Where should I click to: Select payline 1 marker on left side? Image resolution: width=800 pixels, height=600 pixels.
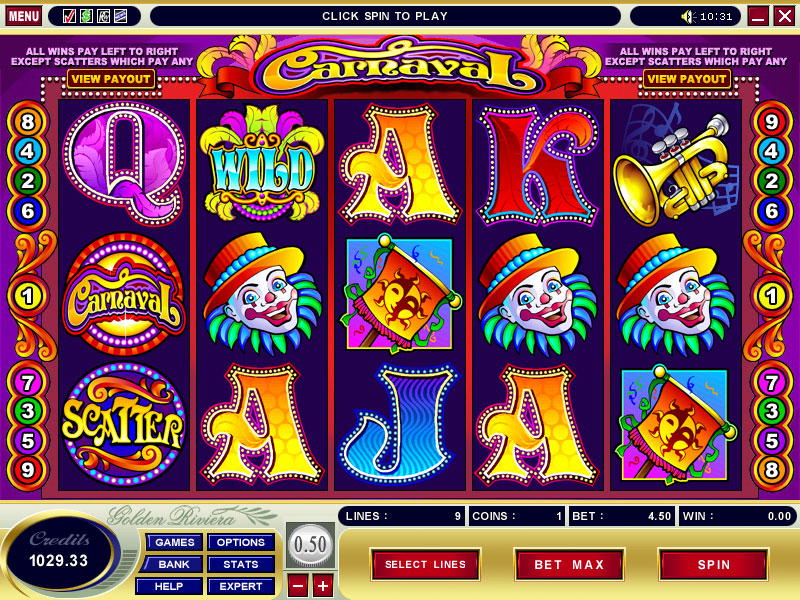tap(28, 296)
